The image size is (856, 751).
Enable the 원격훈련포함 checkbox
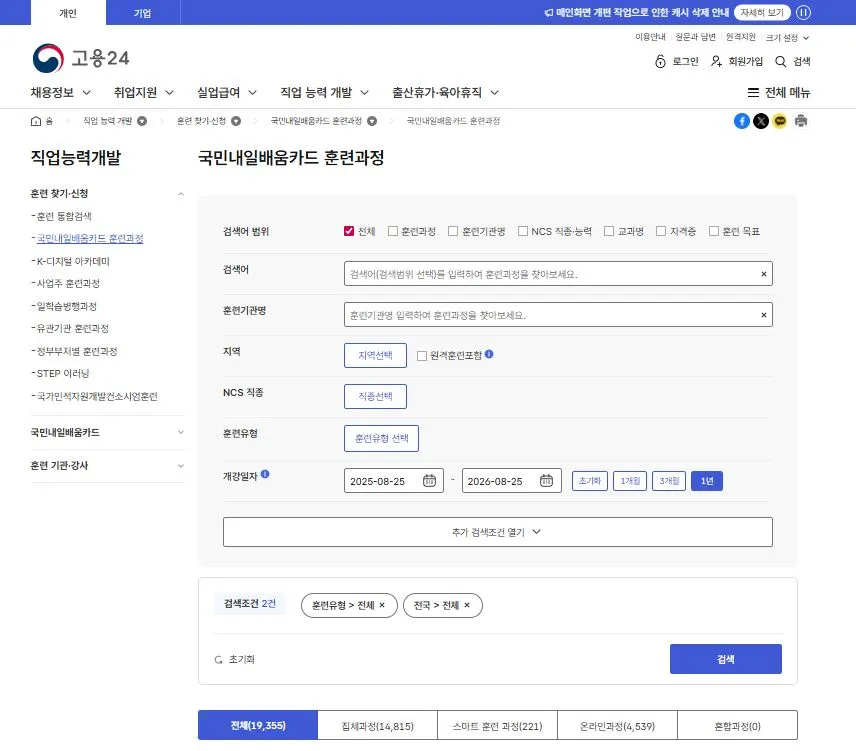(x=421, y=353)
